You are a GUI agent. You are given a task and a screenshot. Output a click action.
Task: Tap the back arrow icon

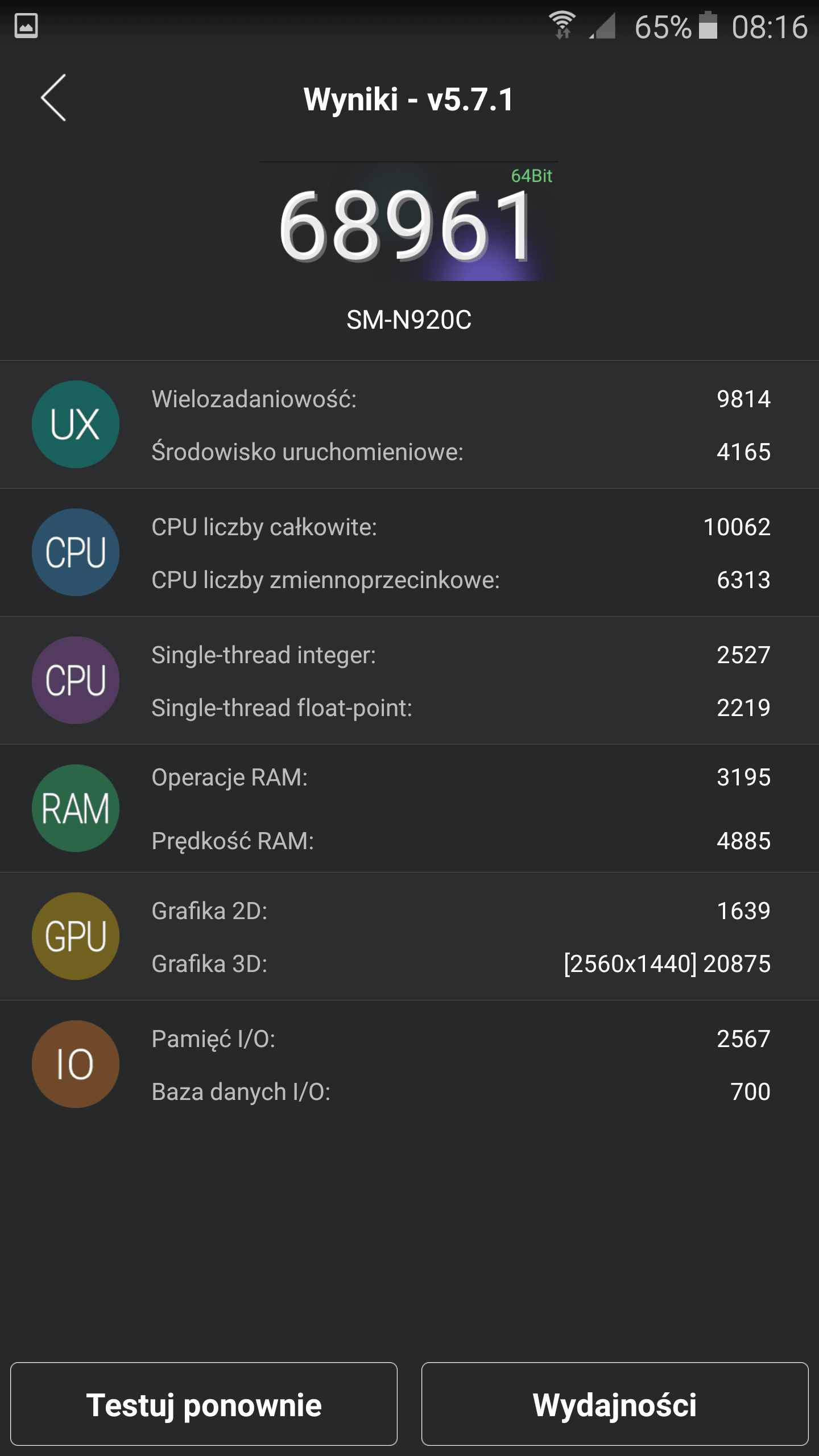[x=53, y=98]
